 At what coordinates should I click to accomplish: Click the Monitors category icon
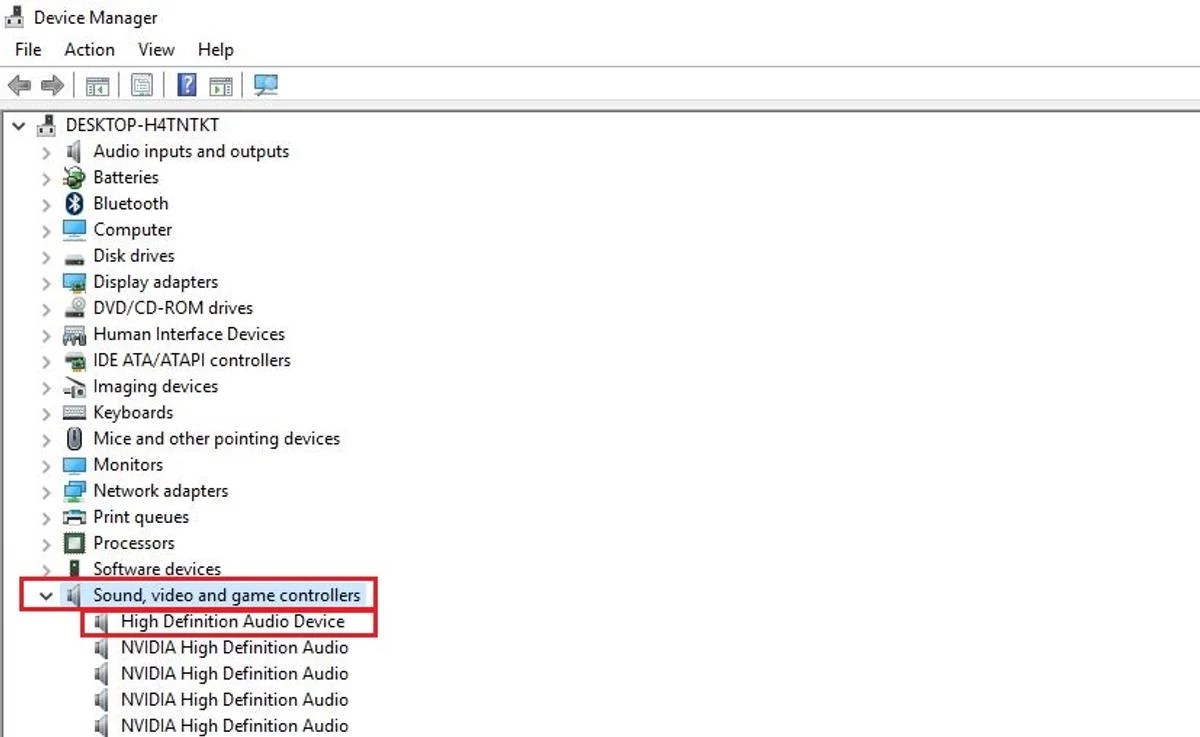tap(74, 465)
